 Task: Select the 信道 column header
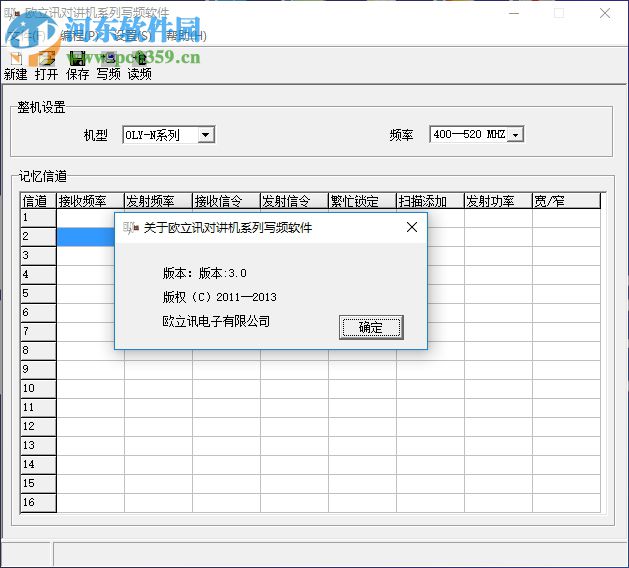pyautogui.click(x=39, y=201)
